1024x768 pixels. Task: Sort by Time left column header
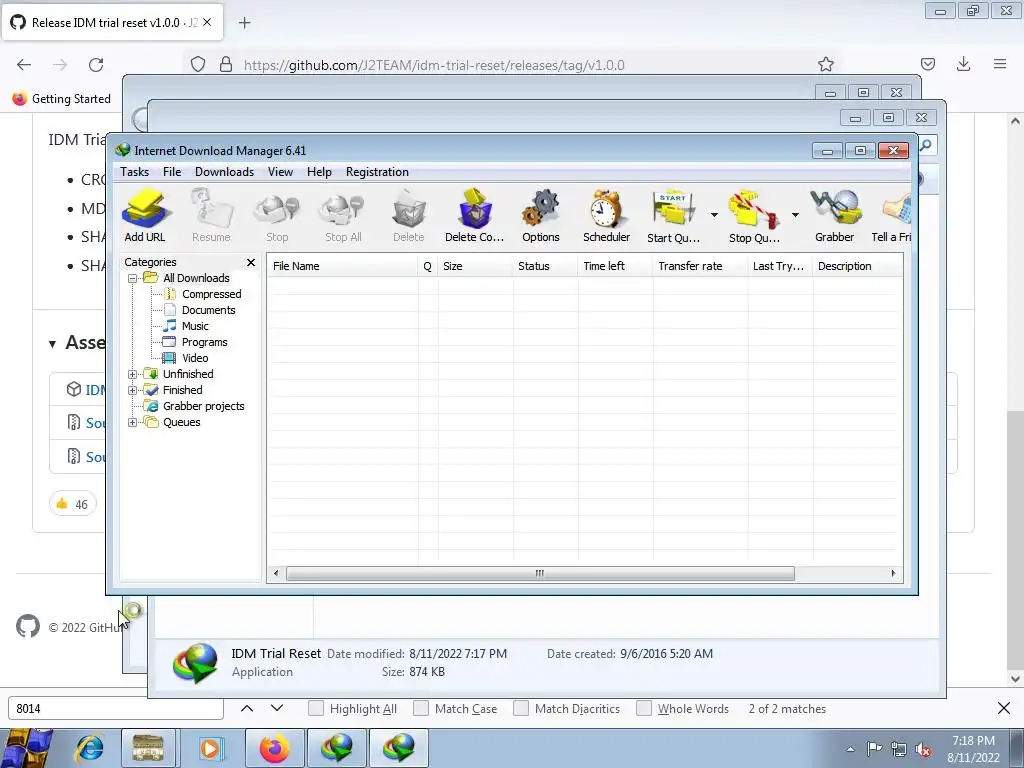[615, 266]
